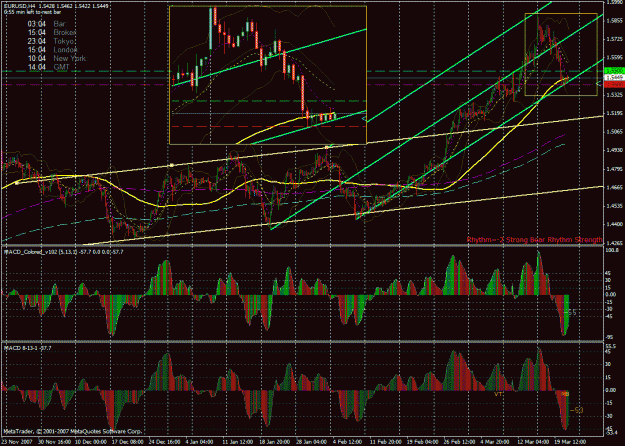Screen dimensions: 625x446
Task: Click the 1.5855 price scale label
Action: click(615, 20)
